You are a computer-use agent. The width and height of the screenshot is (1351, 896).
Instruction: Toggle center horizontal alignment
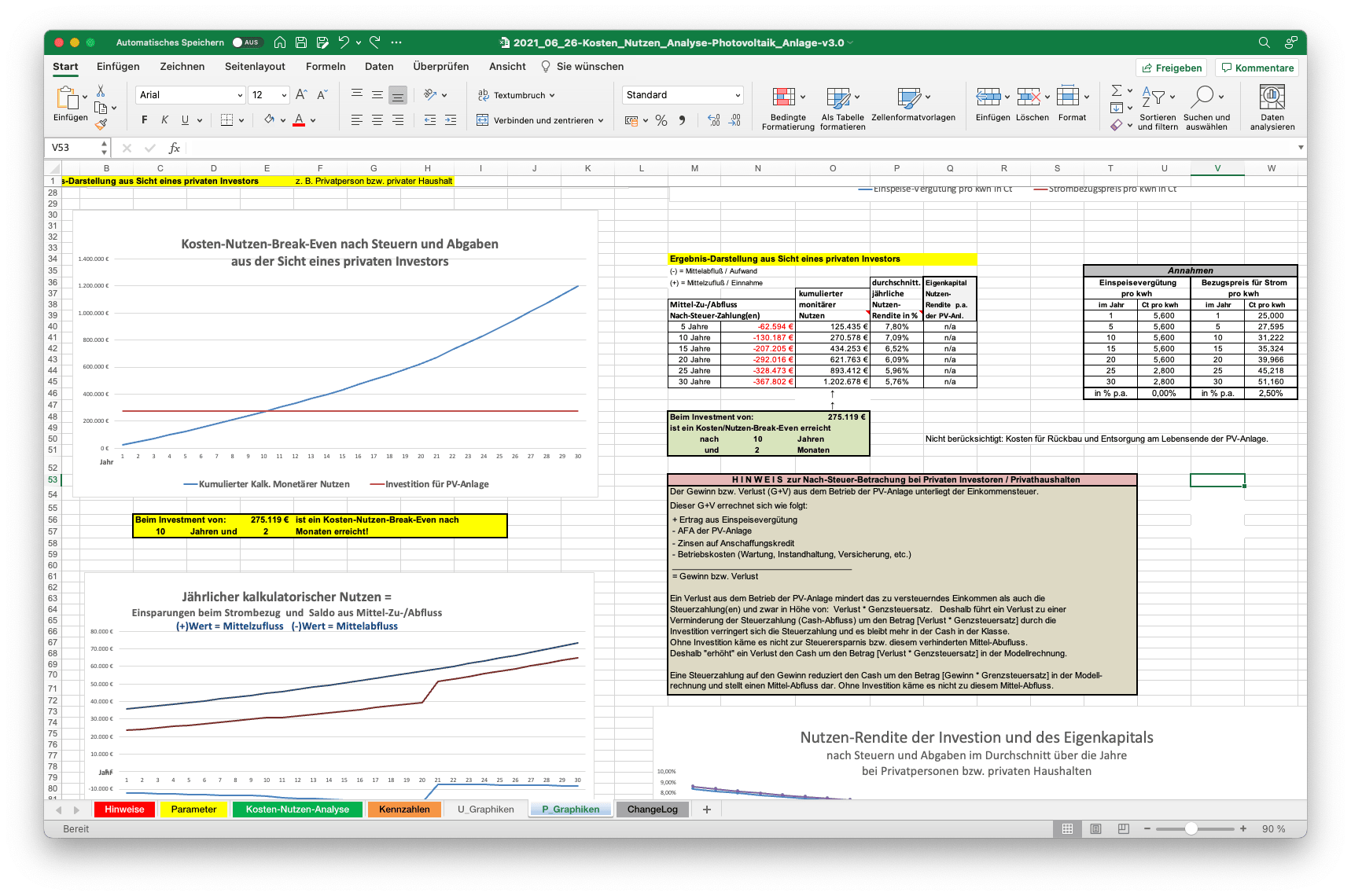point(377,120)
